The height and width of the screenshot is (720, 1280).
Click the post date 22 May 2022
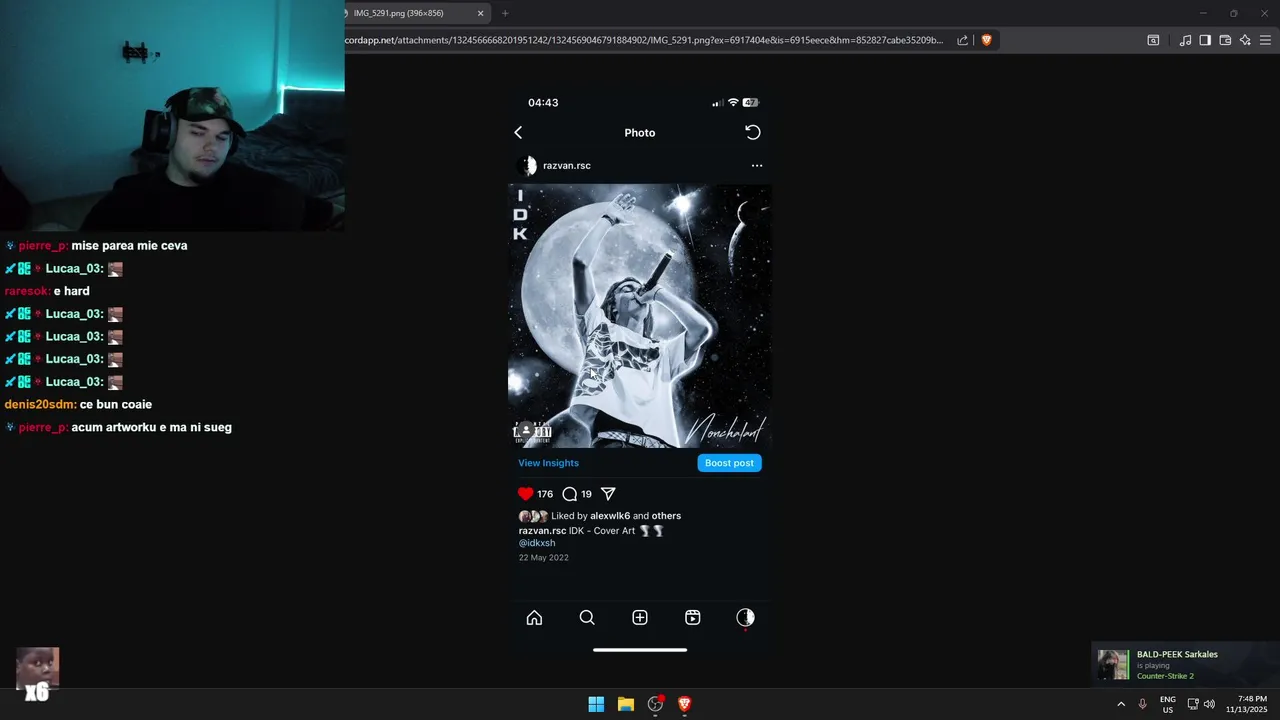click(x=543, y=558)
